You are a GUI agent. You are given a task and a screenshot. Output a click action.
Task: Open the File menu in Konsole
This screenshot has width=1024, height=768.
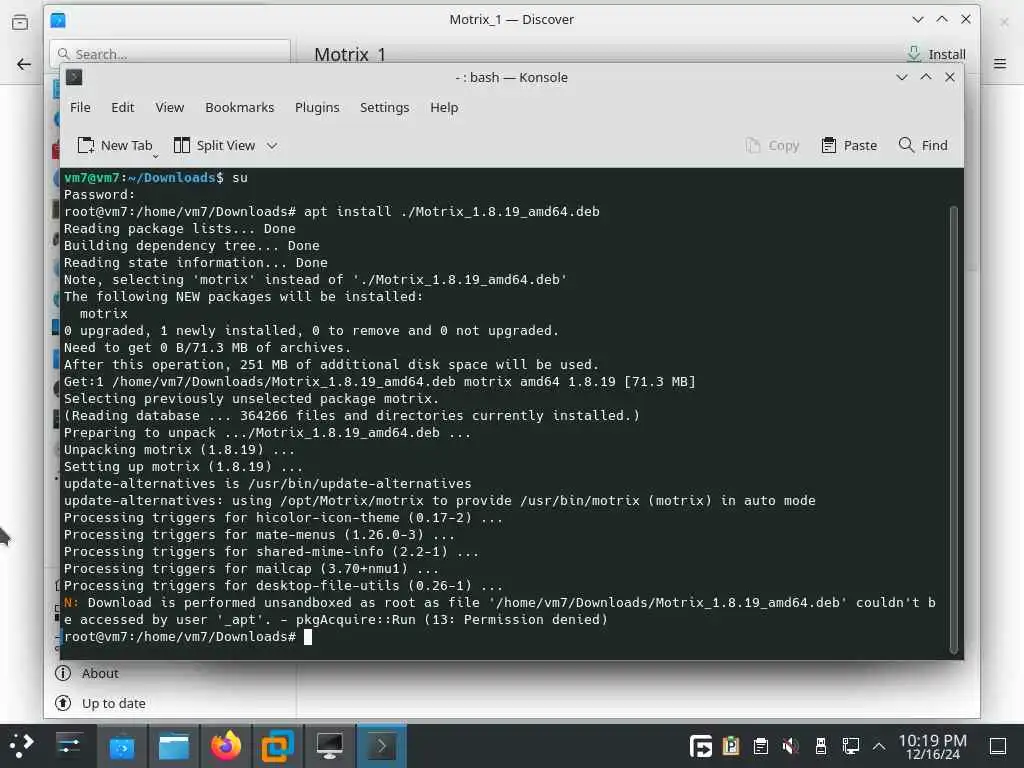click(80, 107)
